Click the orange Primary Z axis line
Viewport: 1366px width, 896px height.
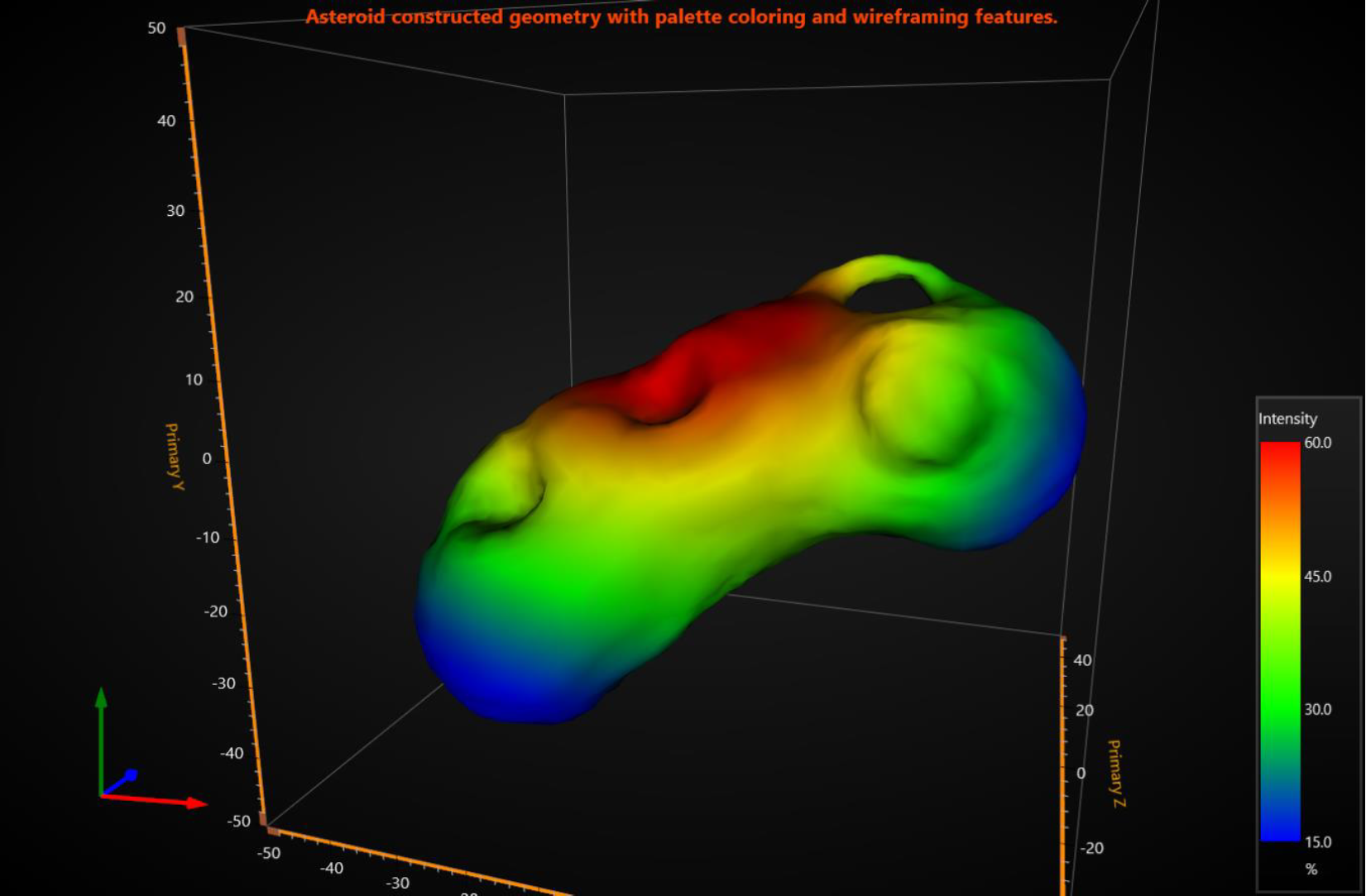coord(1064,765)
